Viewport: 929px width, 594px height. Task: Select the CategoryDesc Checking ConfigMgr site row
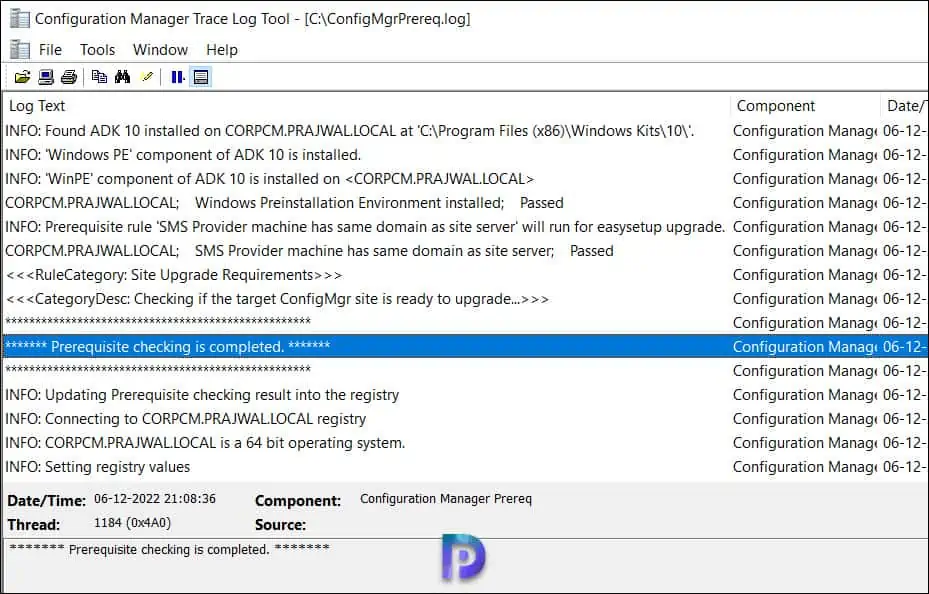click(x=464, y=299)
